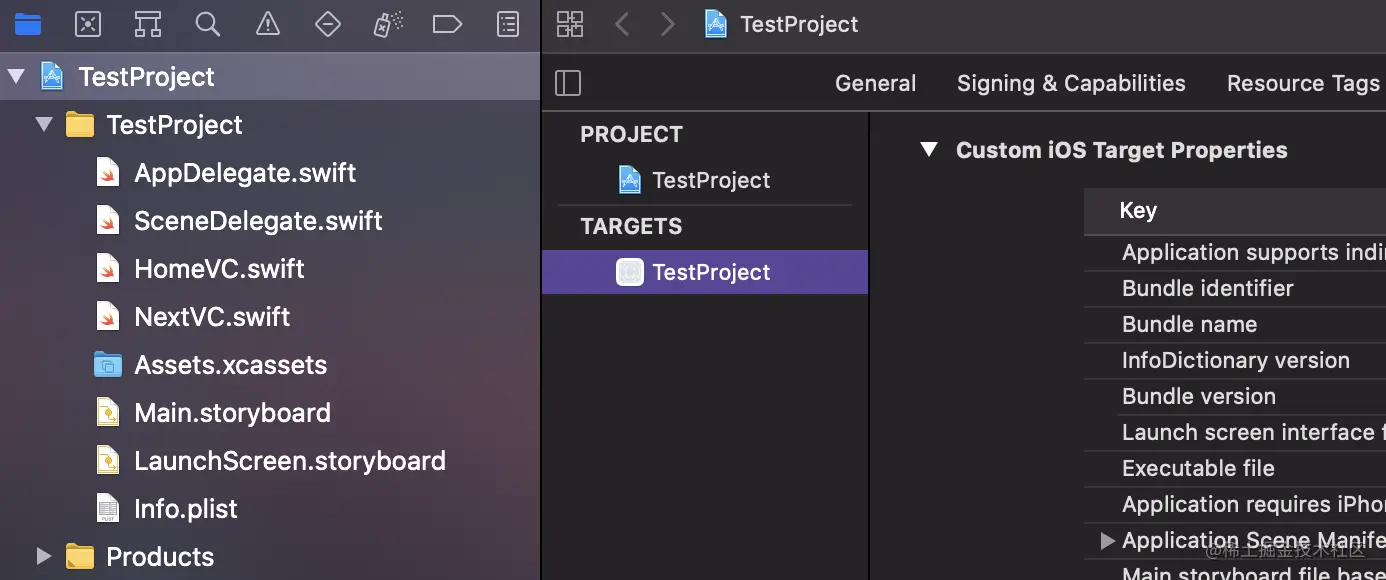Open the Find navigator magnifier icon
1386x580 pixels.
(208, 23)
